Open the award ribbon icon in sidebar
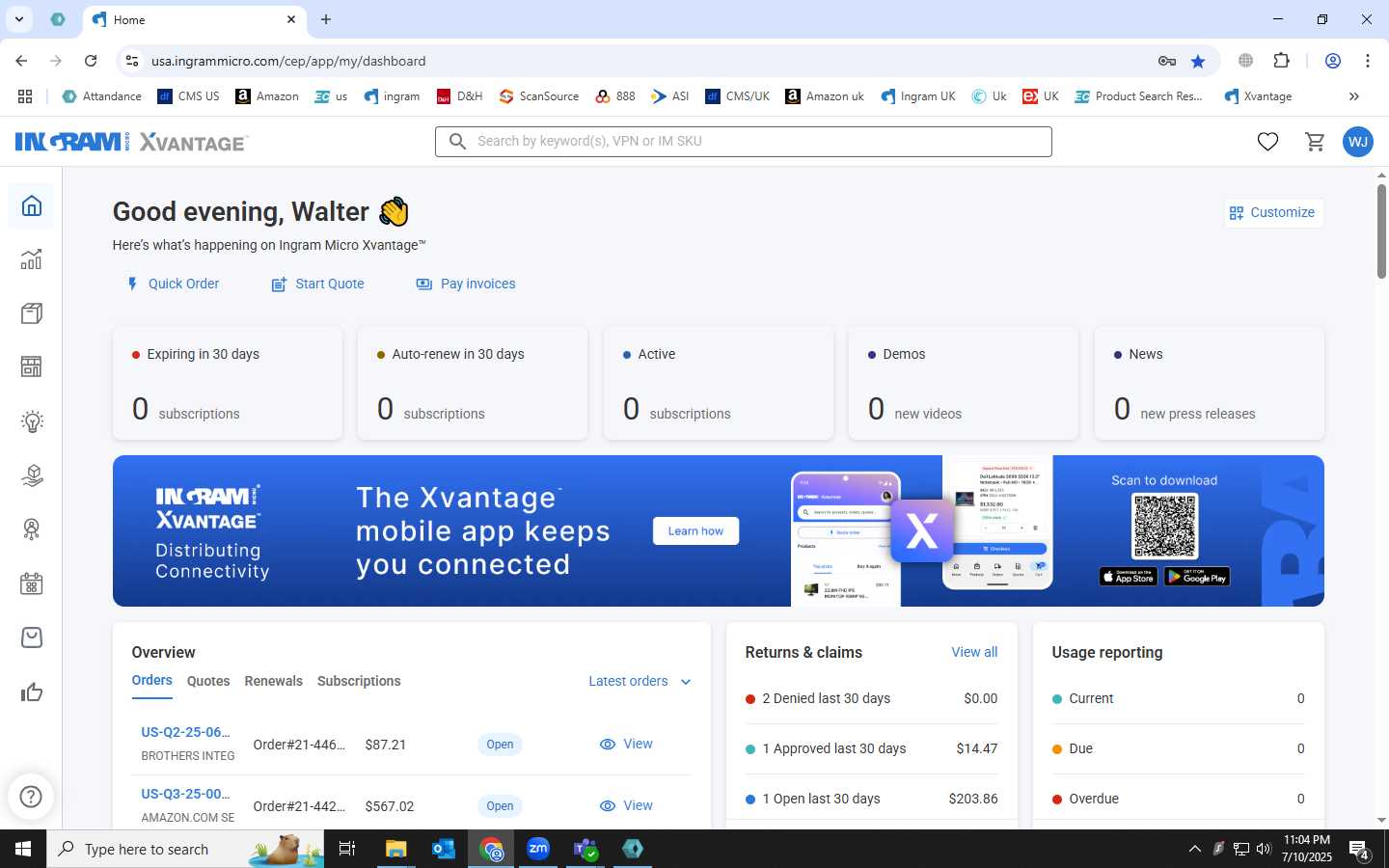Image resolution: width=1389 pixels, height=868 pixels. tap(32, 529)
